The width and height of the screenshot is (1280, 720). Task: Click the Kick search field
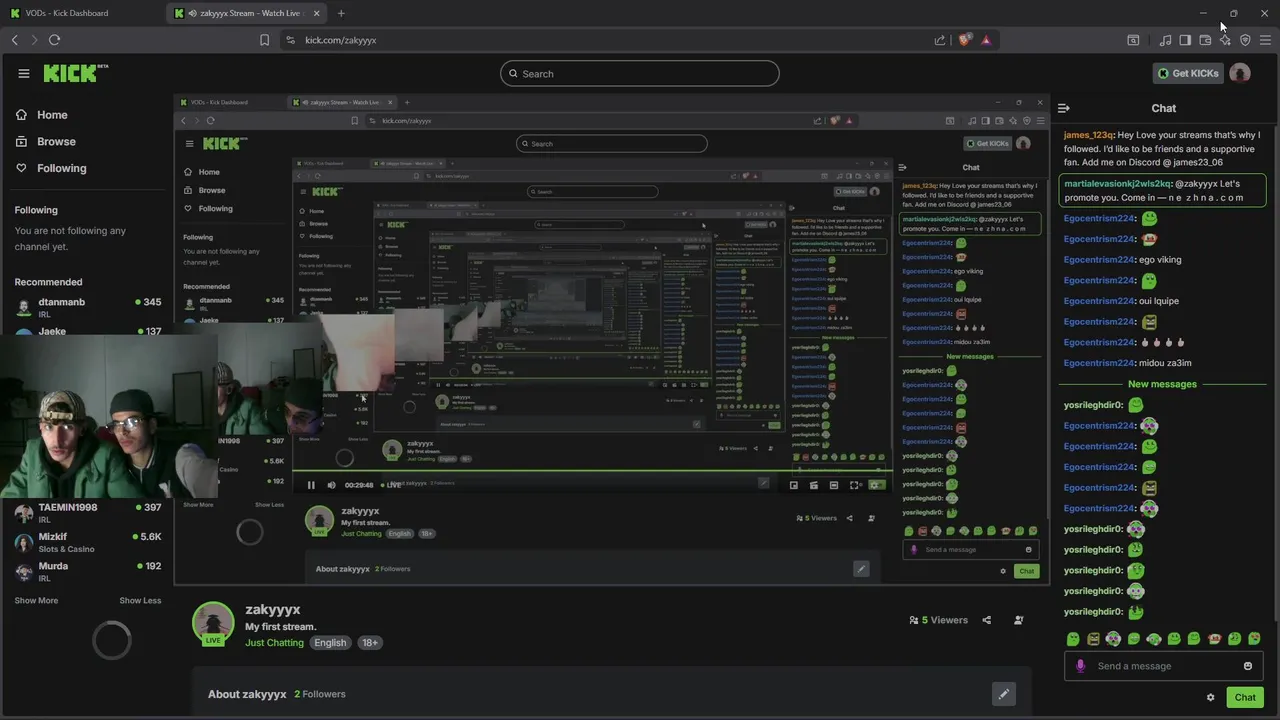pos(640,73)
